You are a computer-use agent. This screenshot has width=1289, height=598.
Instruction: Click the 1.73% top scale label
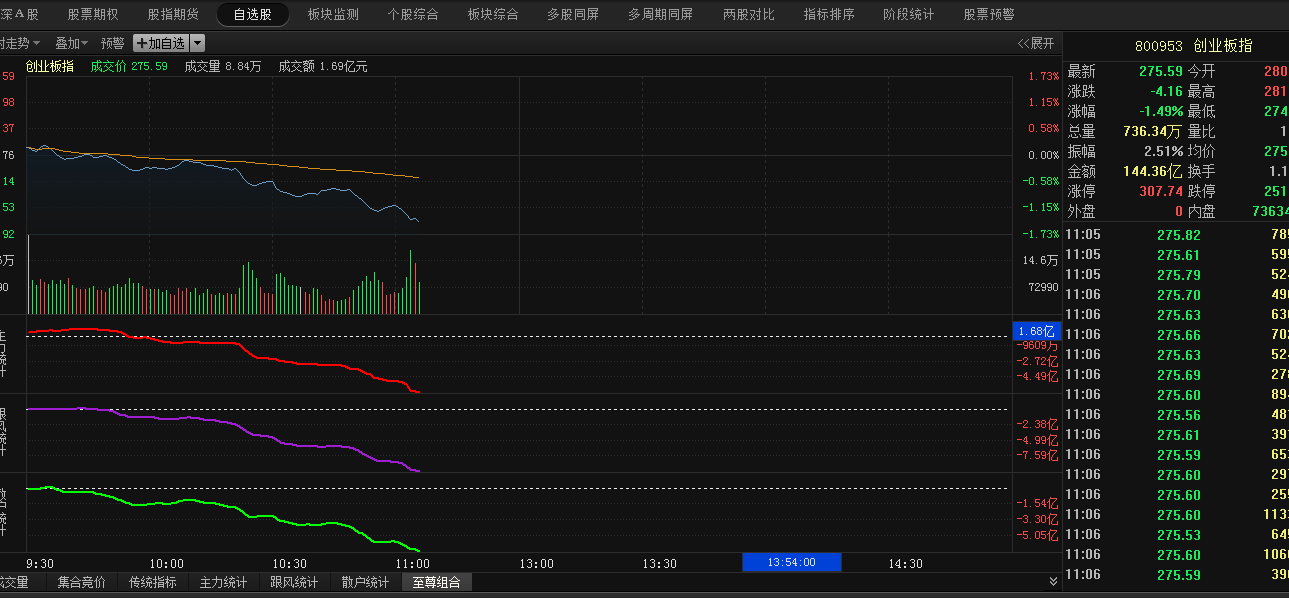point(1043,76)
